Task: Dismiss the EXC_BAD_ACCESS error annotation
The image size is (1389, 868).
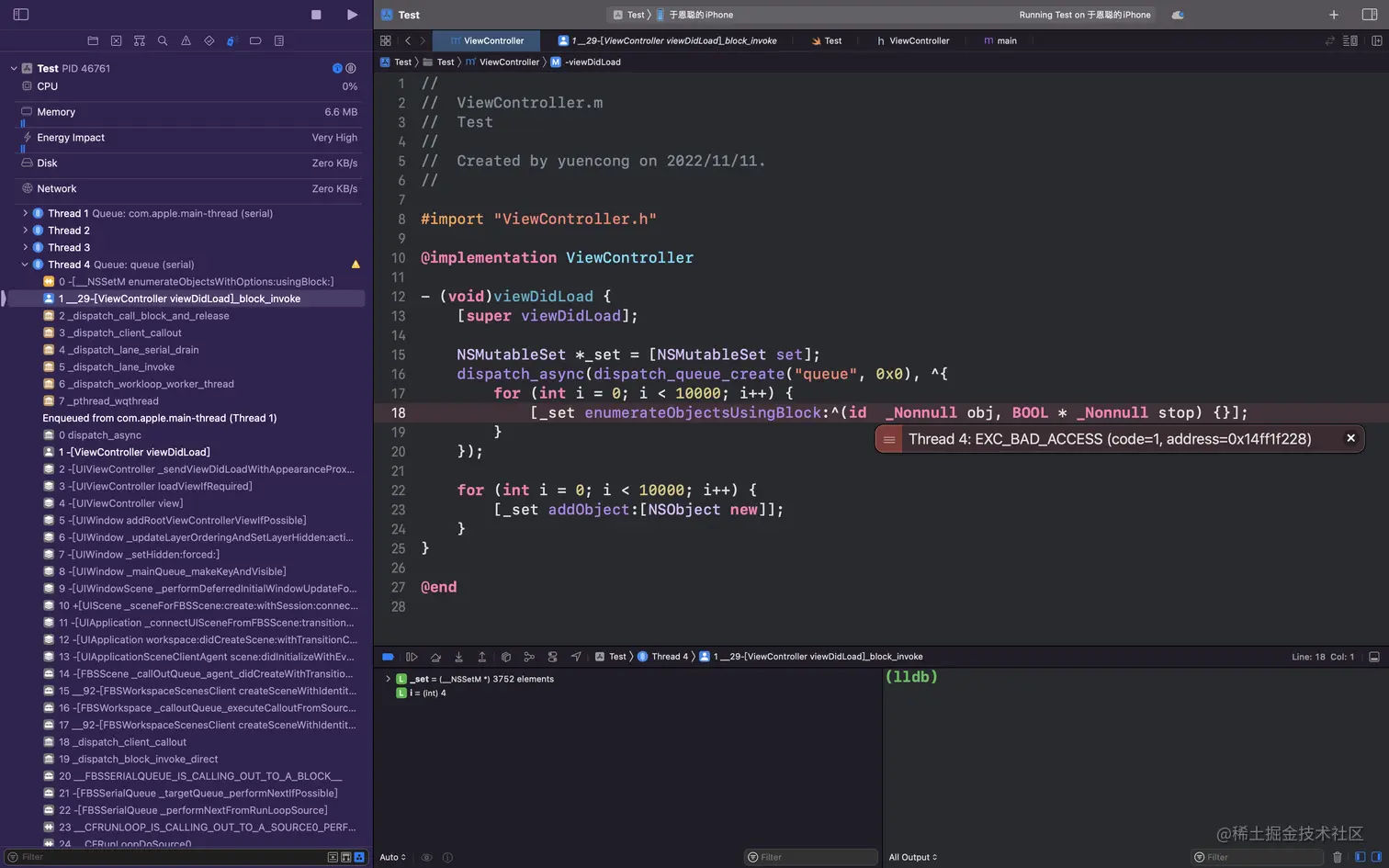Action: [x=1350, y=438]
